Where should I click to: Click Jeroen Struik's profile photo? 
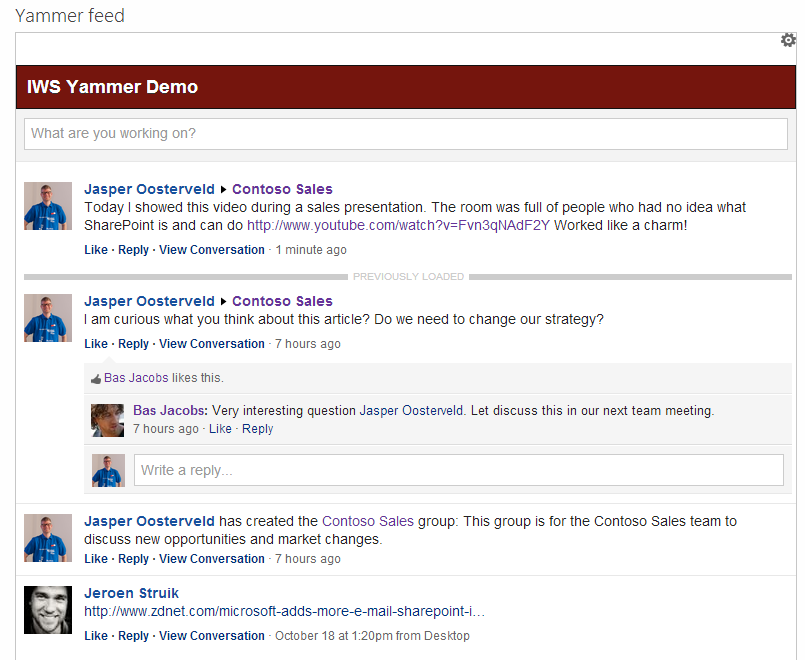click(48, 610)
